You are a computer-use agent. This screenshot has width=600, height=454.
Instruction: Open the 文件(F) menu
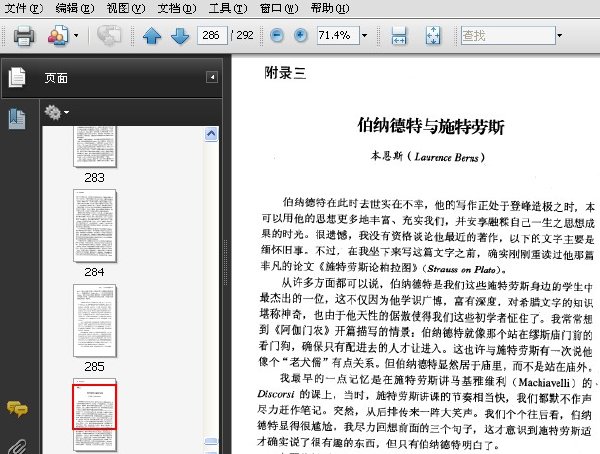(x=23, y=8)
